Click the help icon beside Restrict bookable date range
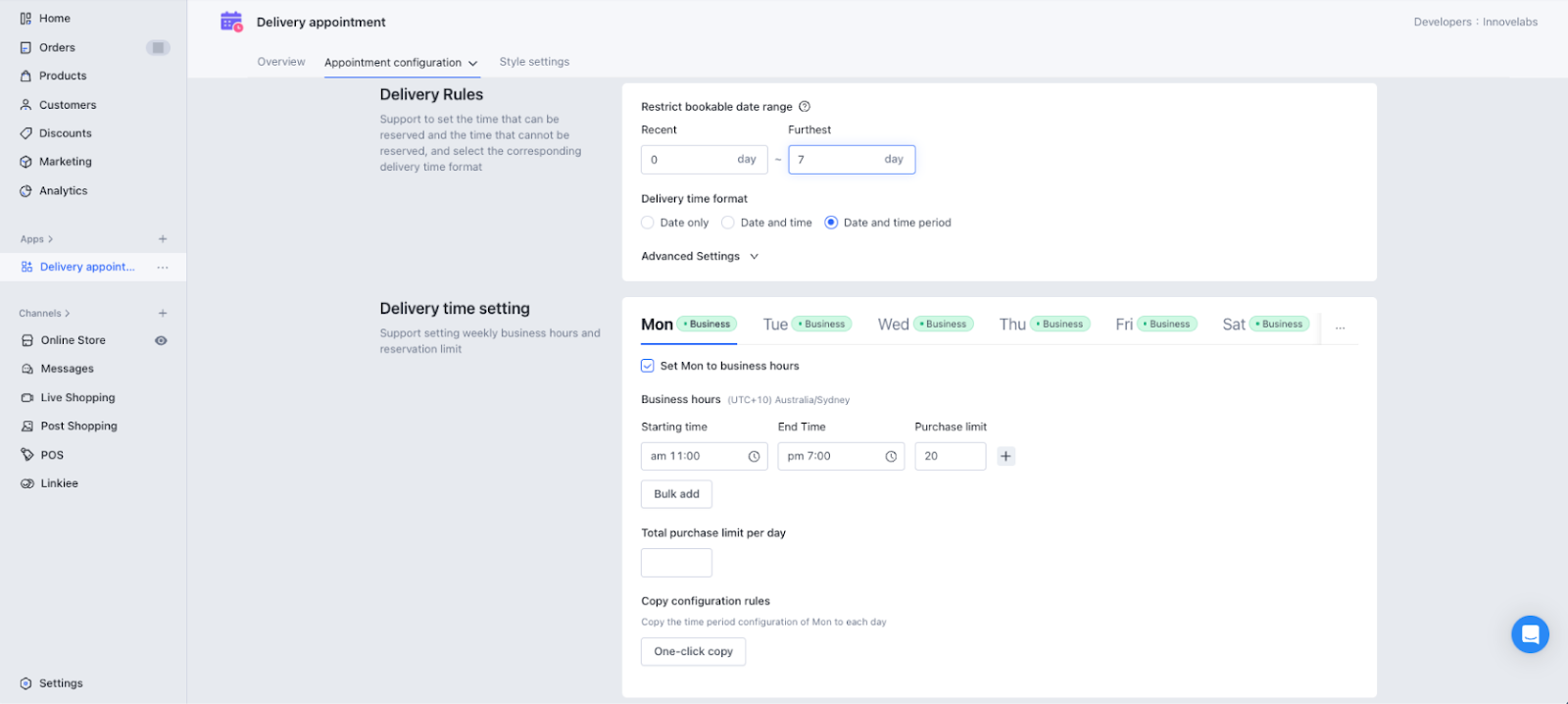This screenshot has width=1568, height=704. click(x=805, y=107)
